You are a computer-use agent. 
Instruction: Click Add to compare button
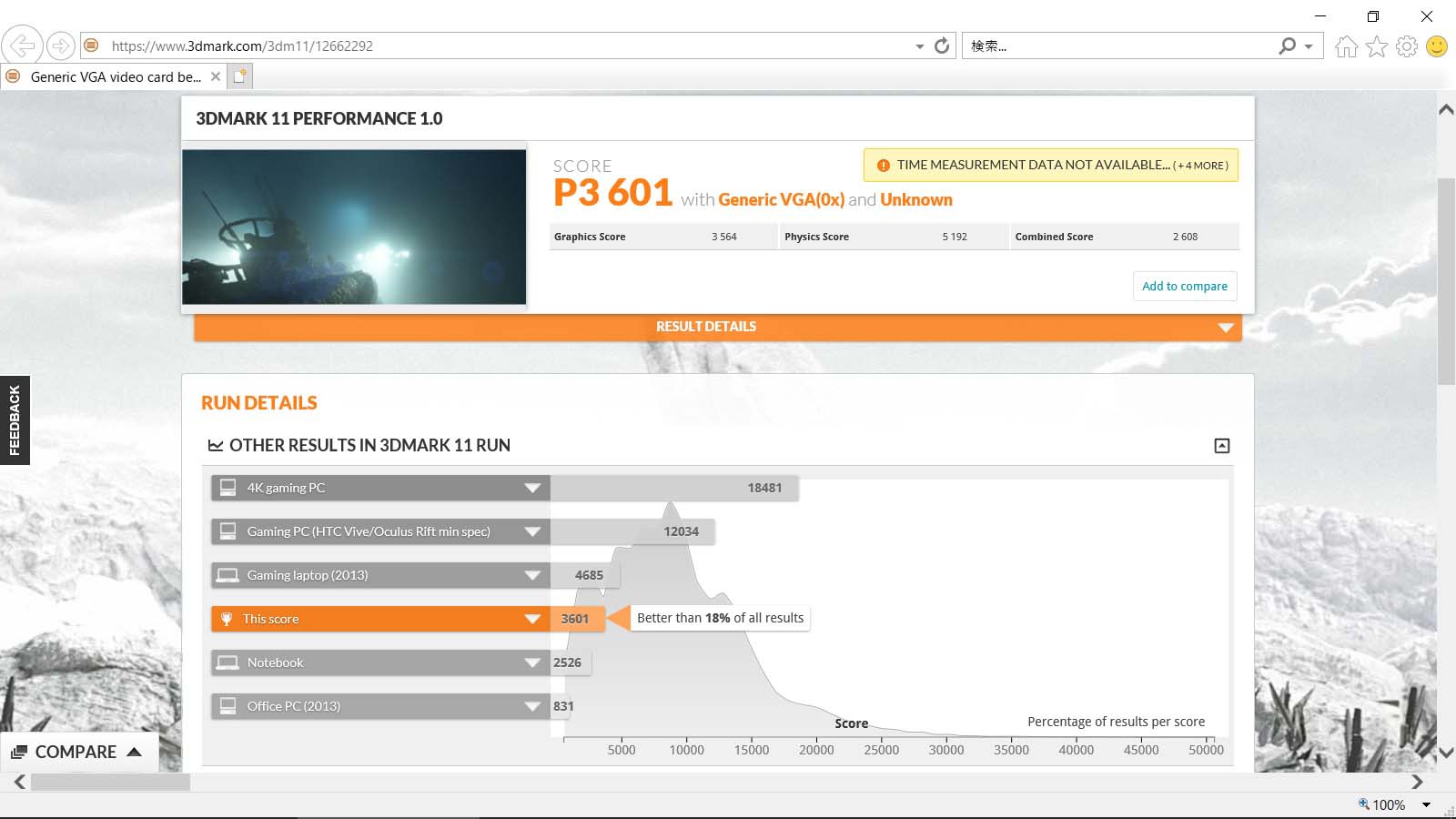pos(1185,286)
